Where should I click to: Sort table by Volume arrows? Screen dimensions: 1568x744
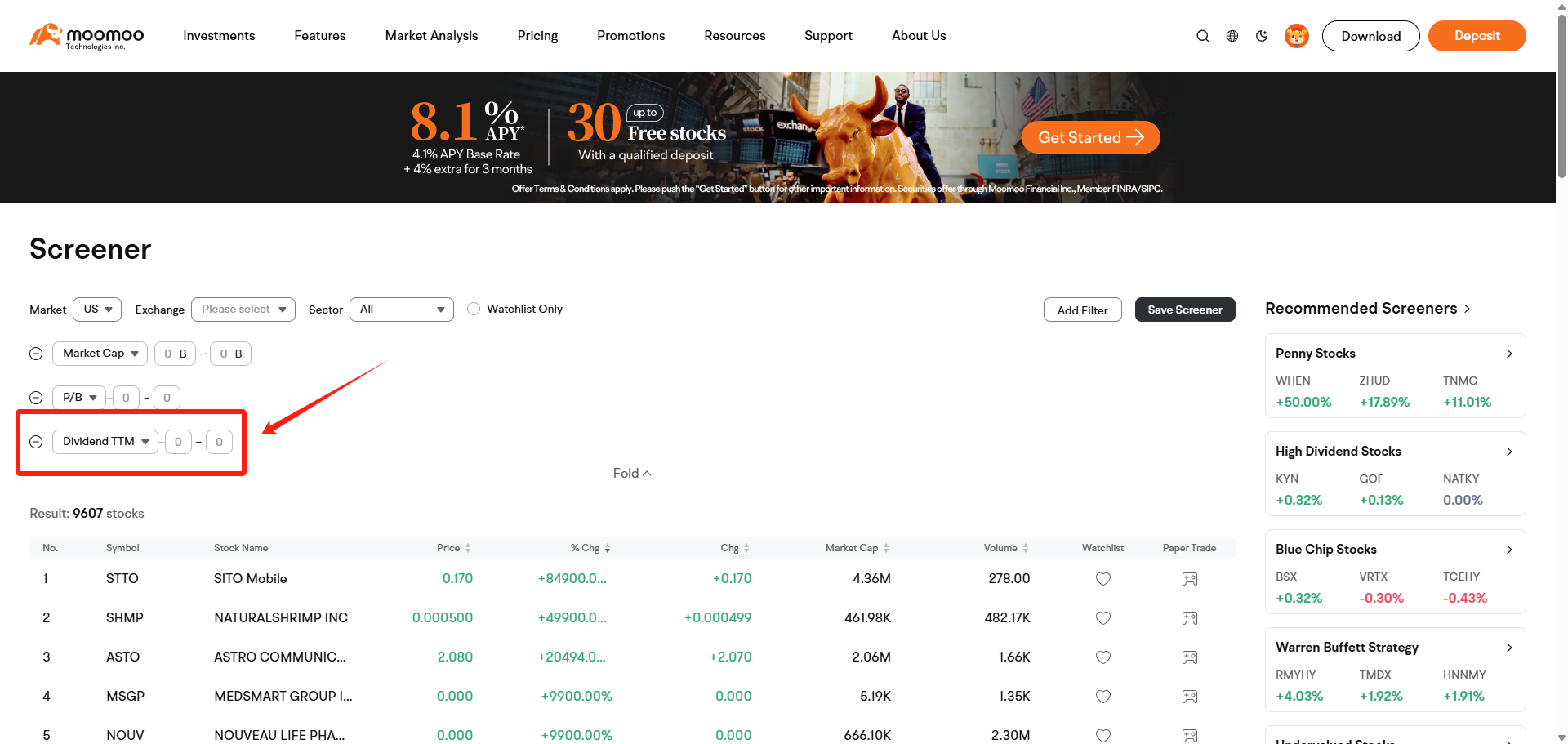tap(1026, 548)
